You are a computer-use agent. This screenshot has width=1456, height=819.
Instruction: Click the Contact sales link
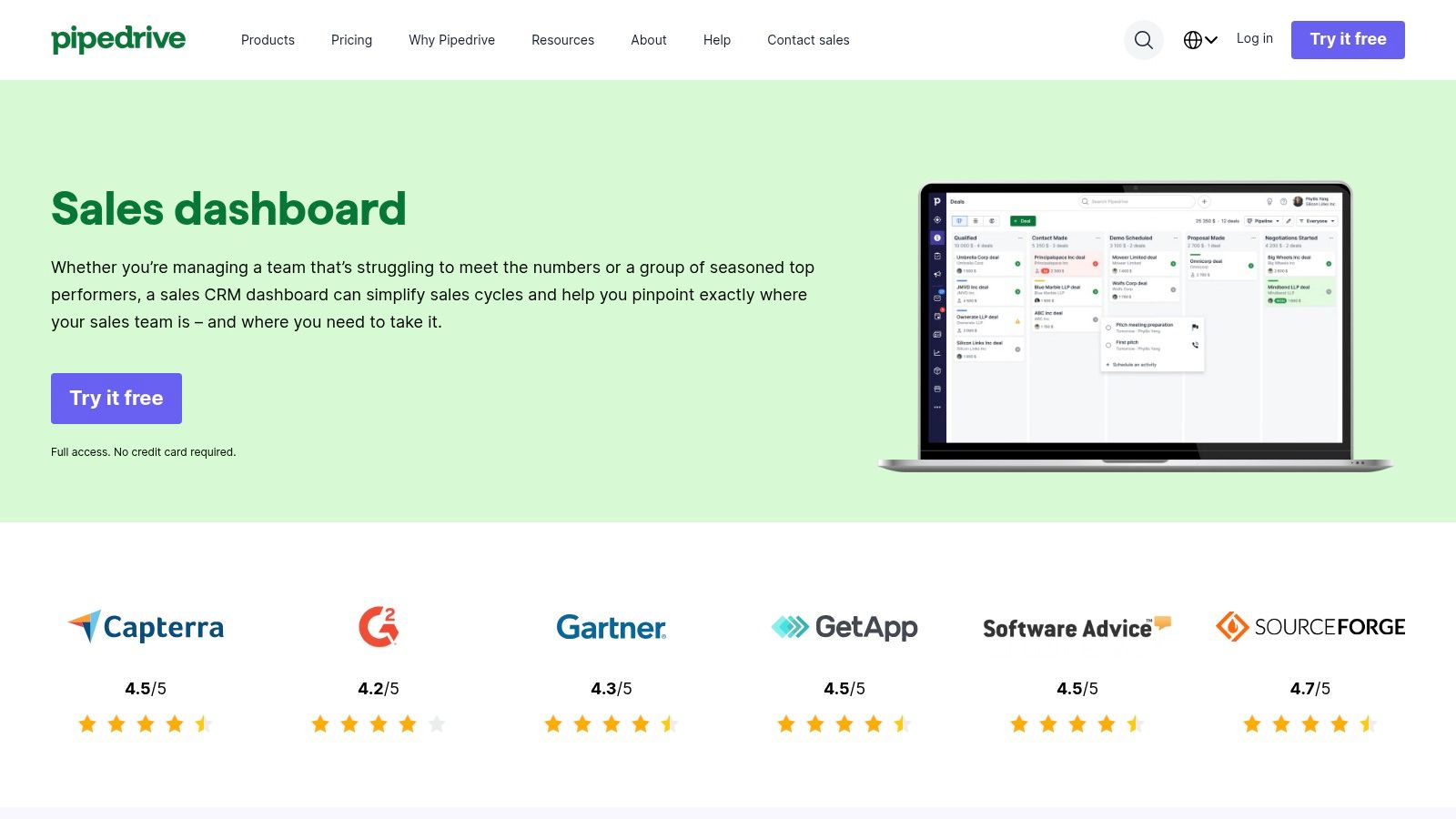click(x=808, y=40)
